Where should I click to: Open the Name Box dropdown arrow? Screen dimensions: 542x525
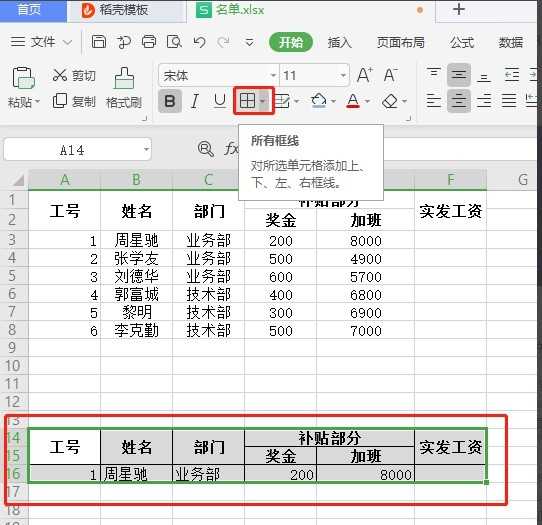[x=147, y=150]
